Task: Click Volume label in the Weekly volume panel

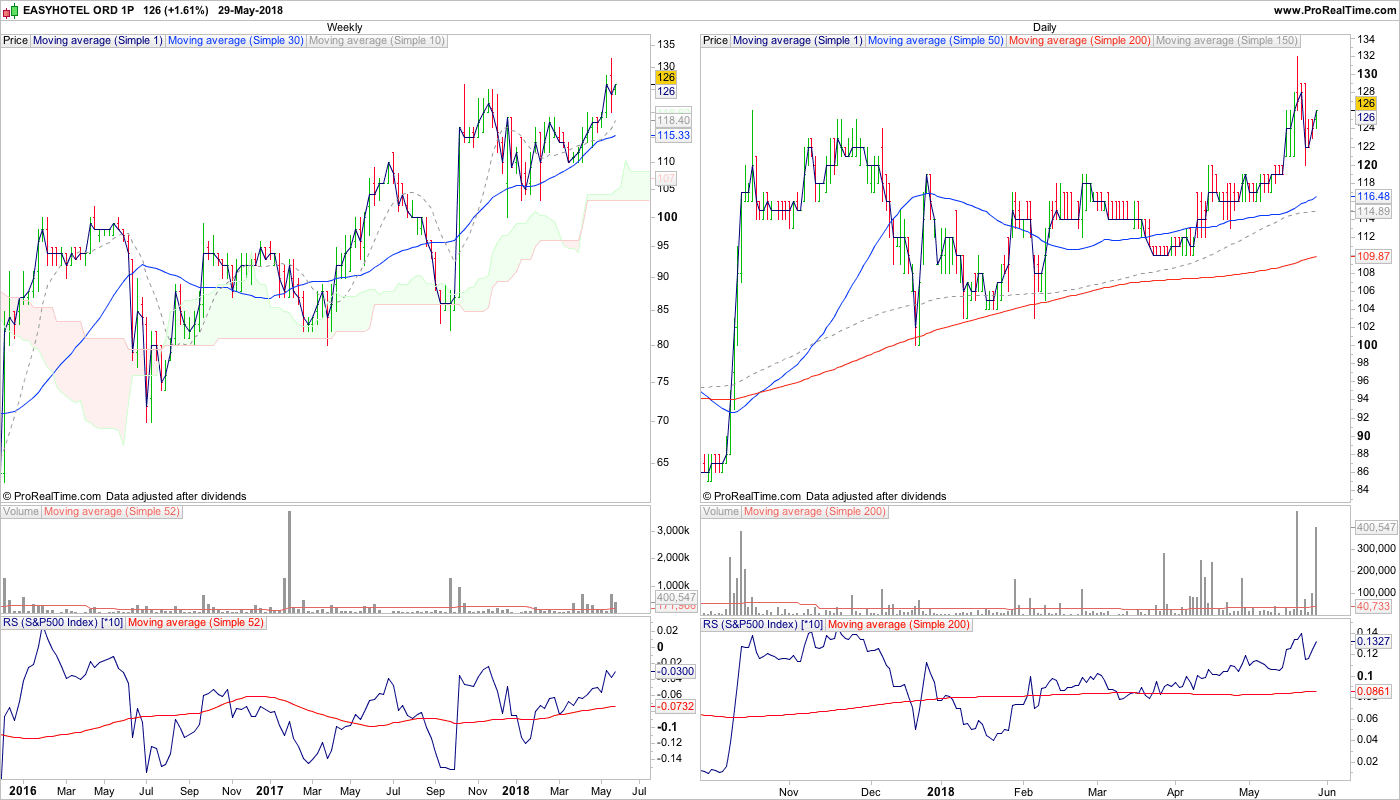Action: tap(21, 512)
